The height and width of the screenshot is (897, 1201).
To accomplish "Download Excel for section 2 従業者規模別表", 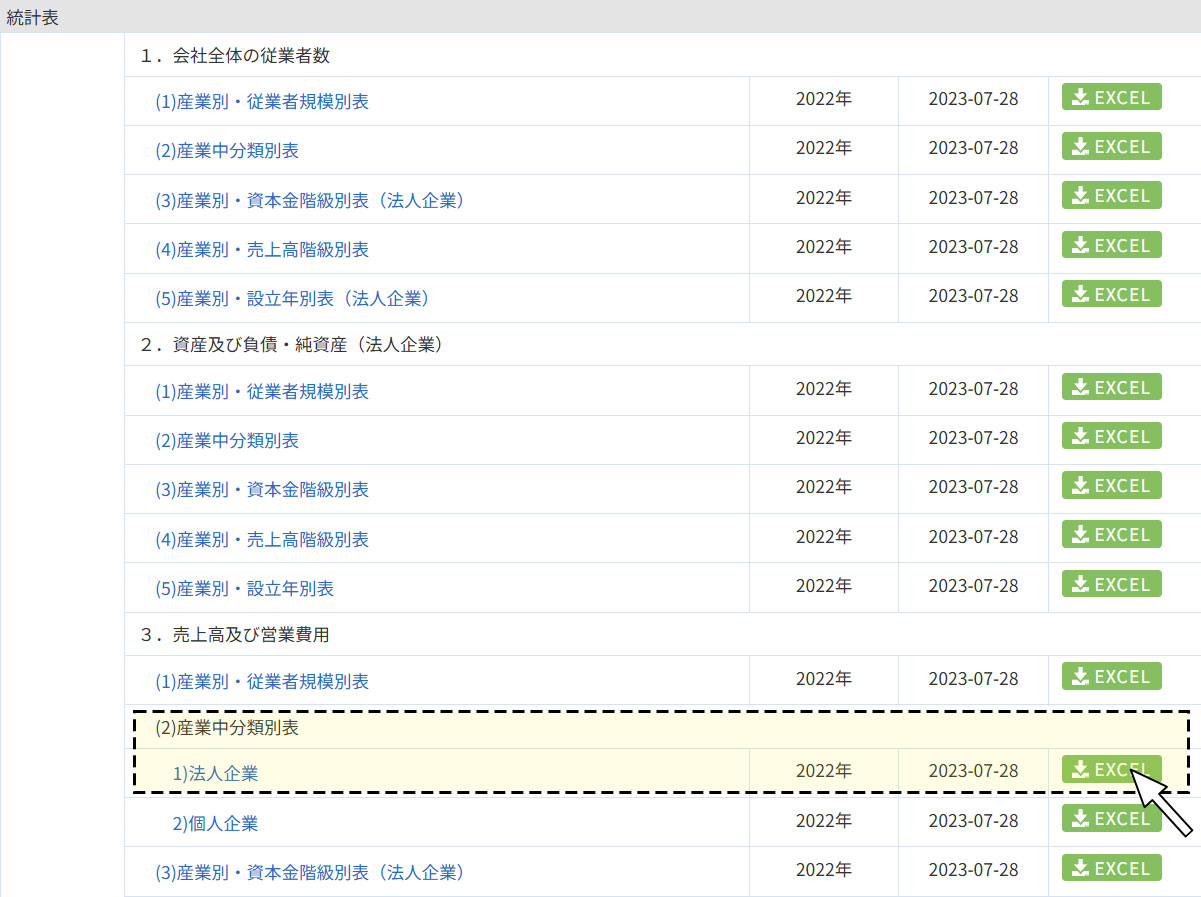I will click(1111, 388).
